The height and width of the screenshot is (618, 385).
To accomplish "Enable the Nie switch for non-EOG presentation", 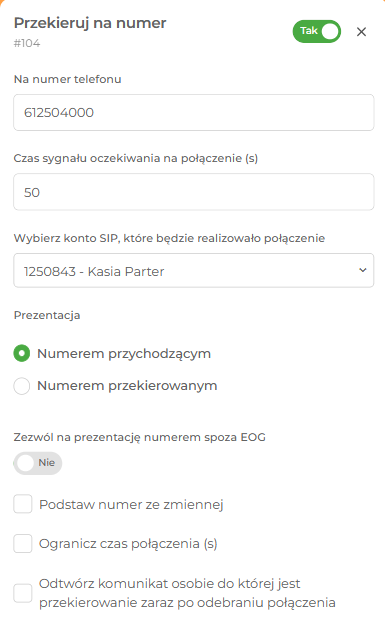I will pos(38,463).
